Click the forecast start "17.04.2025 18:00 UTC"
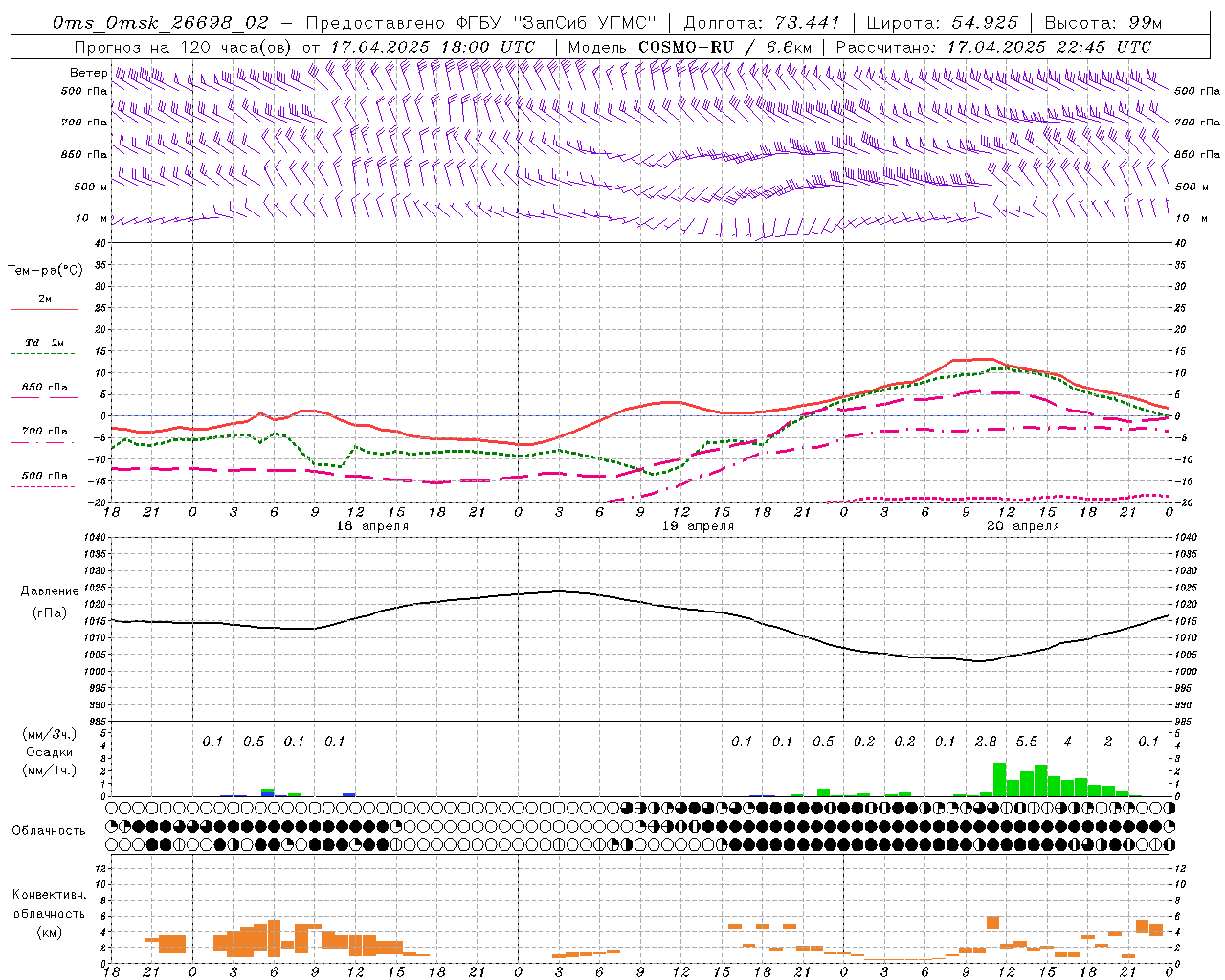 [433, 47]
